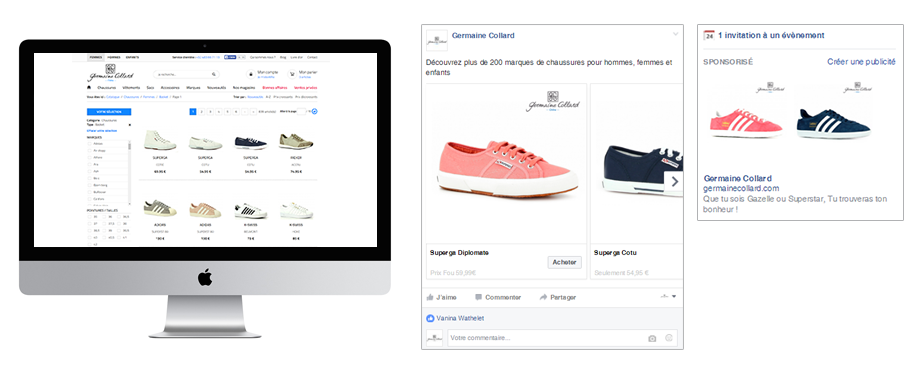Open the calendar event invitation icon
Image resolution: width=922 pixels, height=374 pixels.
click(x=709, y=35)
